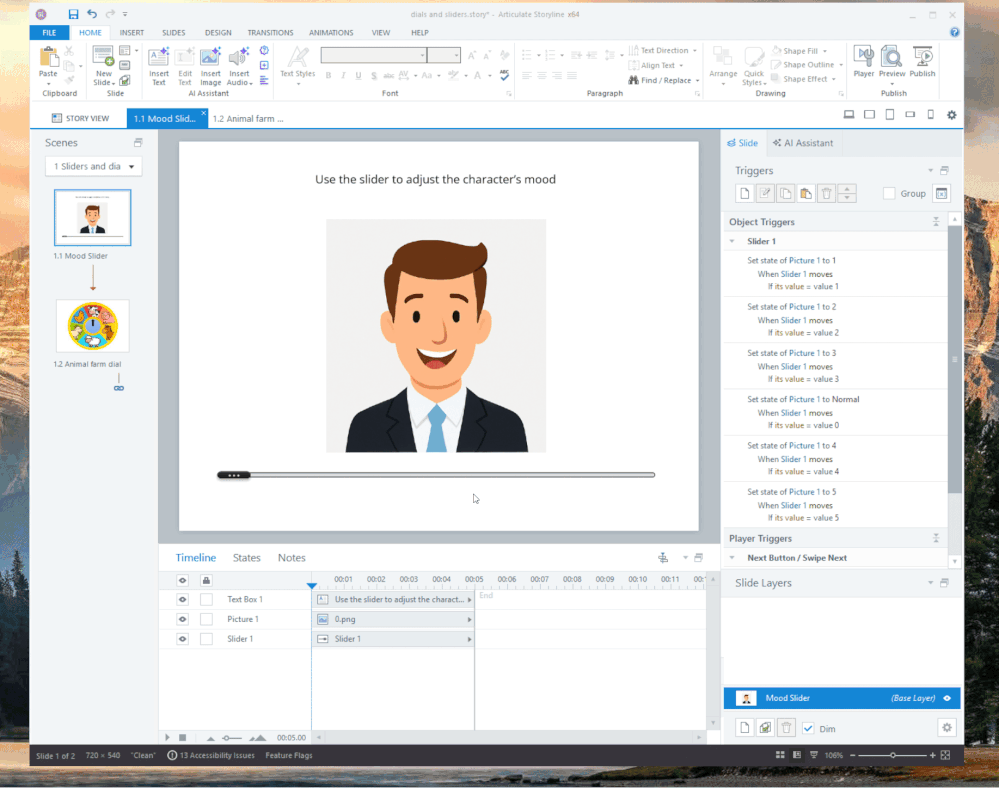Image resolution: width=999 pixels, height=788 pixels.
Task: Switch to the INSERT ribbon tab
Action: pos(132,32)
